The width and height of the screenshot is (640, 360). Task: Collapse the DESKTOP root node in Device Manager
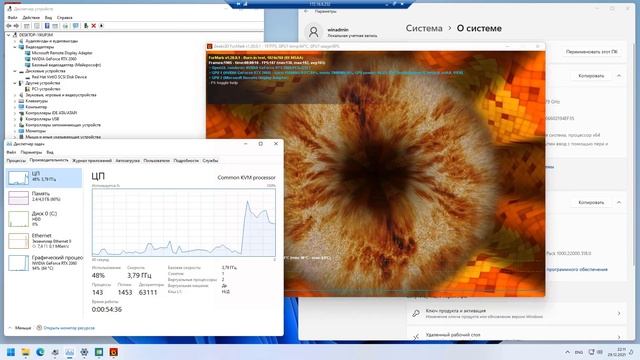9,35
